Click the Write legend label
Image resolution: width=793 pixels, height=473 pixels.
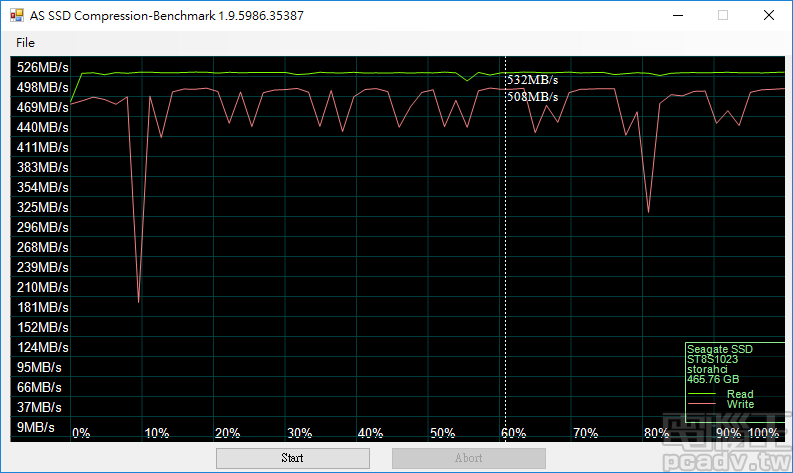pyautogui.click(x=740, y=404)
